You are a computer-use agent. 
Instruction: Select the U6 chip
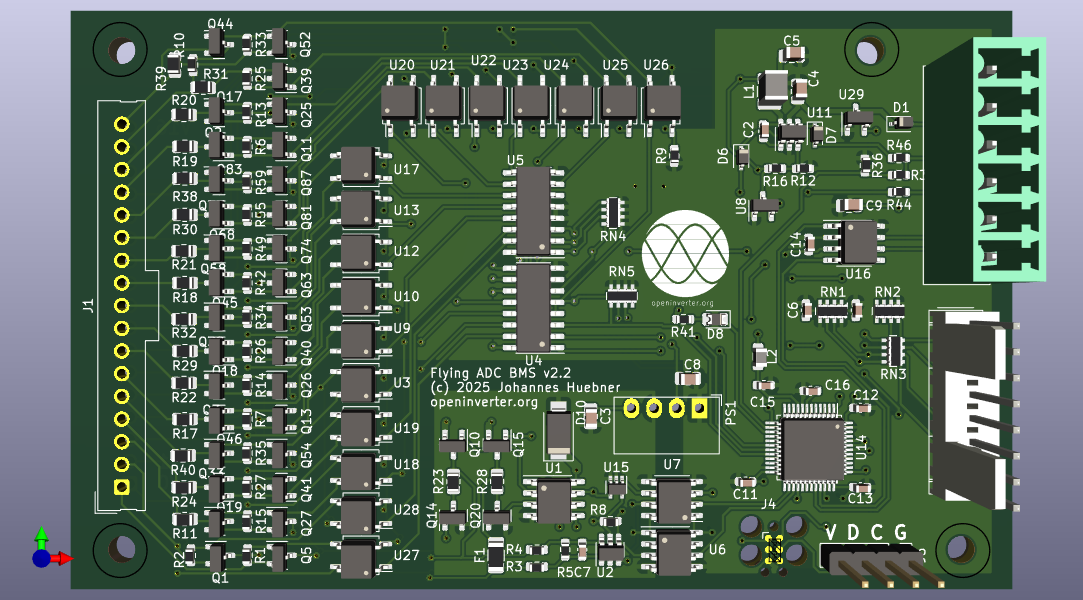[673, 552]
